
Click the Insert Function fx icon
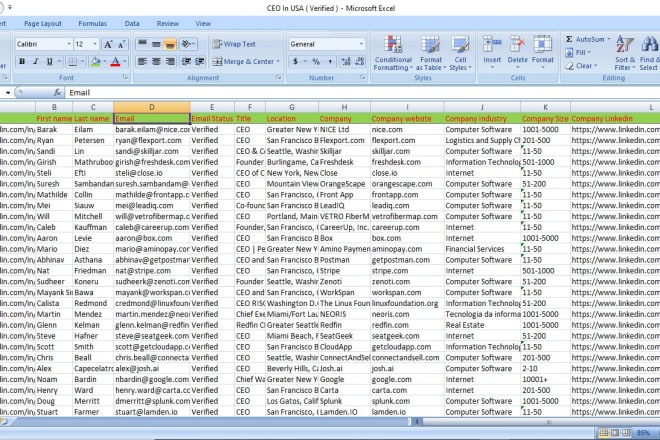coord(57,92)
